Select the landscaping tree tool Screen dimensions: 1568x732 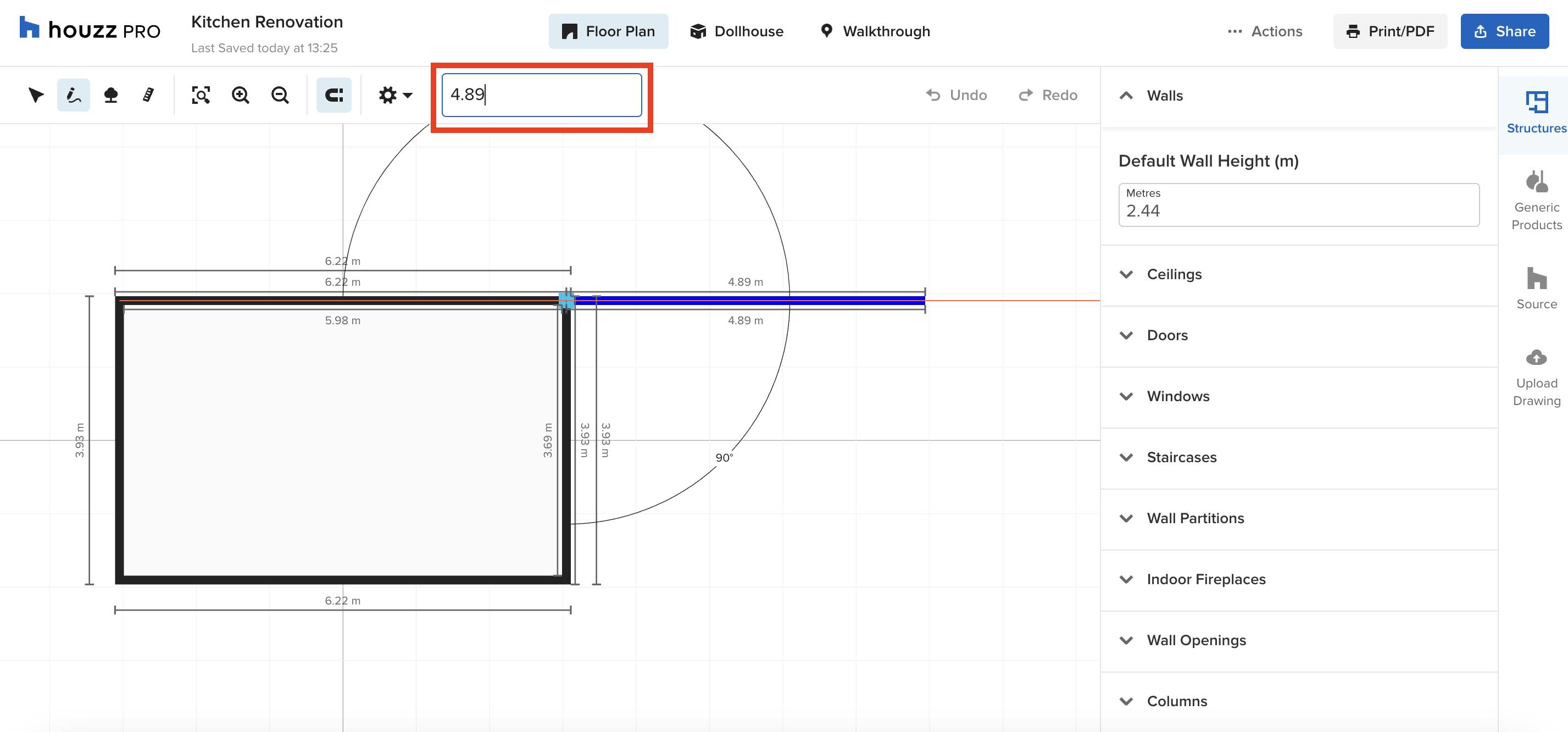pos(112,95)
